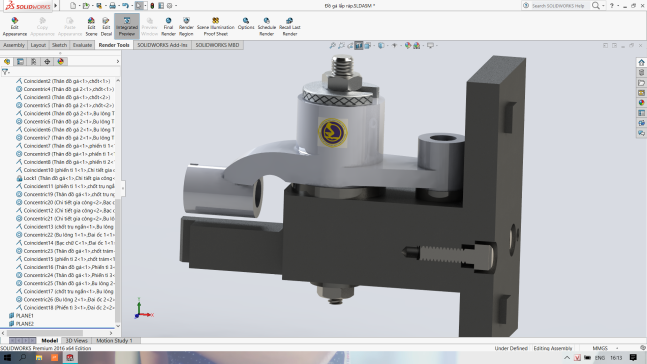Image resolution: width=647 pixels, height=364 pixels.
Task: Click Recall Last Render
Action: pos(290,27)
